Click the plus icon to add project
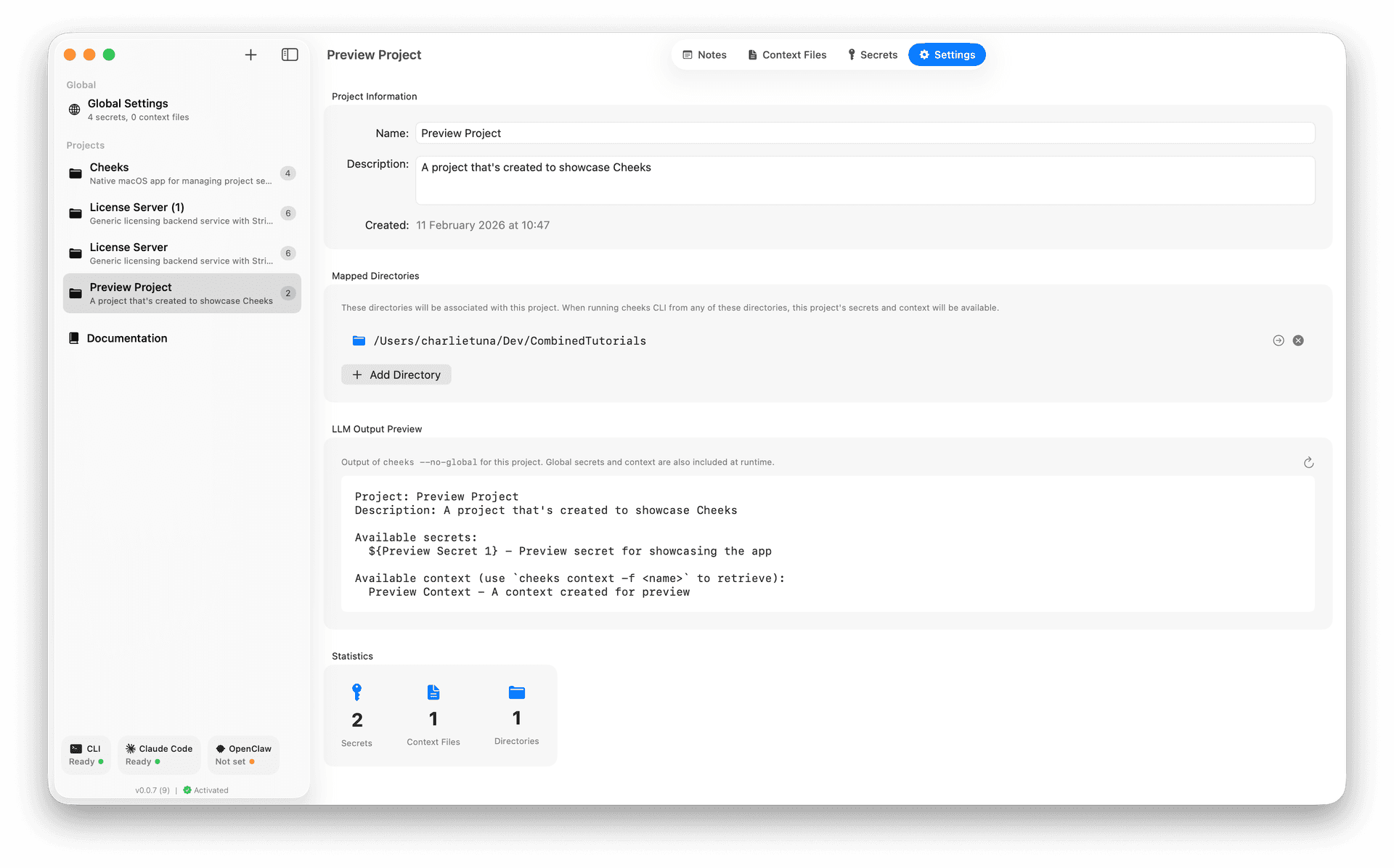 tap(250, 55)
